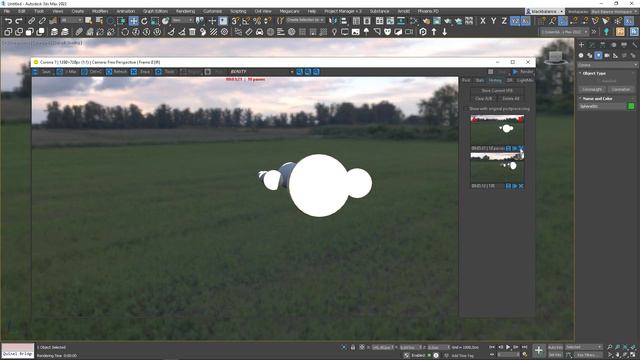Collapse the Name and Color rollout

coord(597,99)
